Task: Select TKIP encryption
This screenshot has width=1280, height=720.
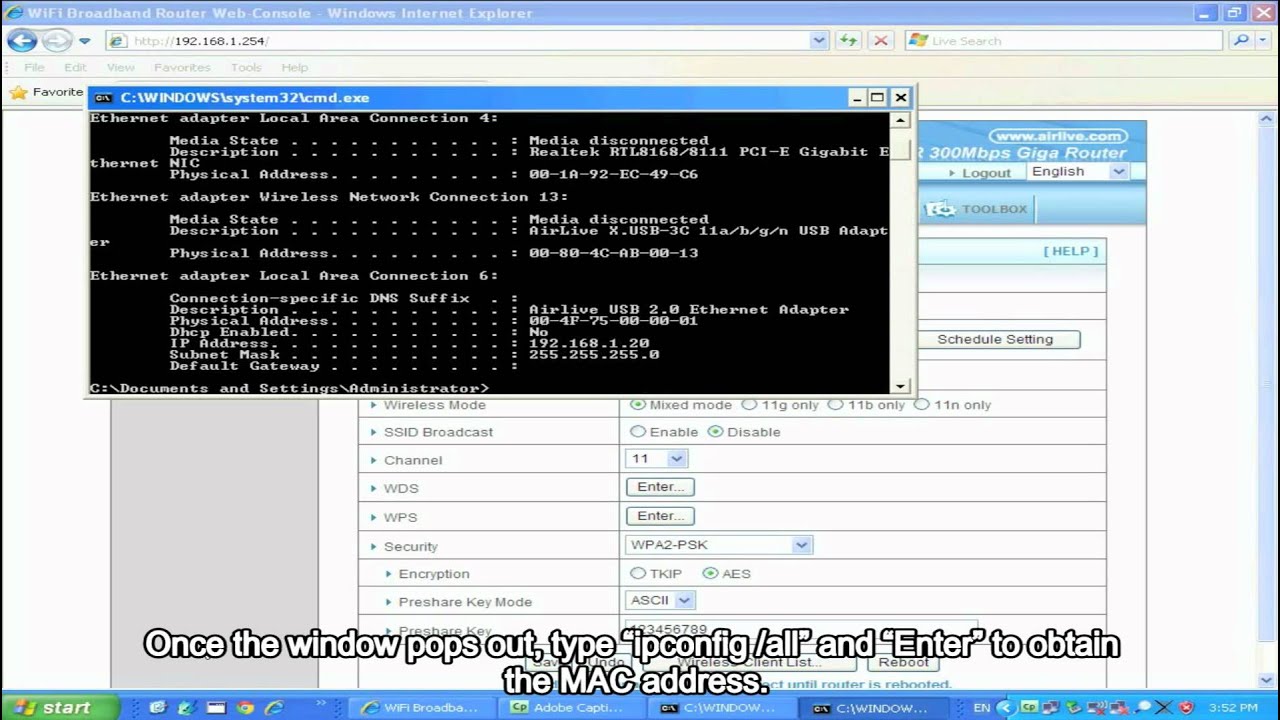Action: click(x=638, y=573)
